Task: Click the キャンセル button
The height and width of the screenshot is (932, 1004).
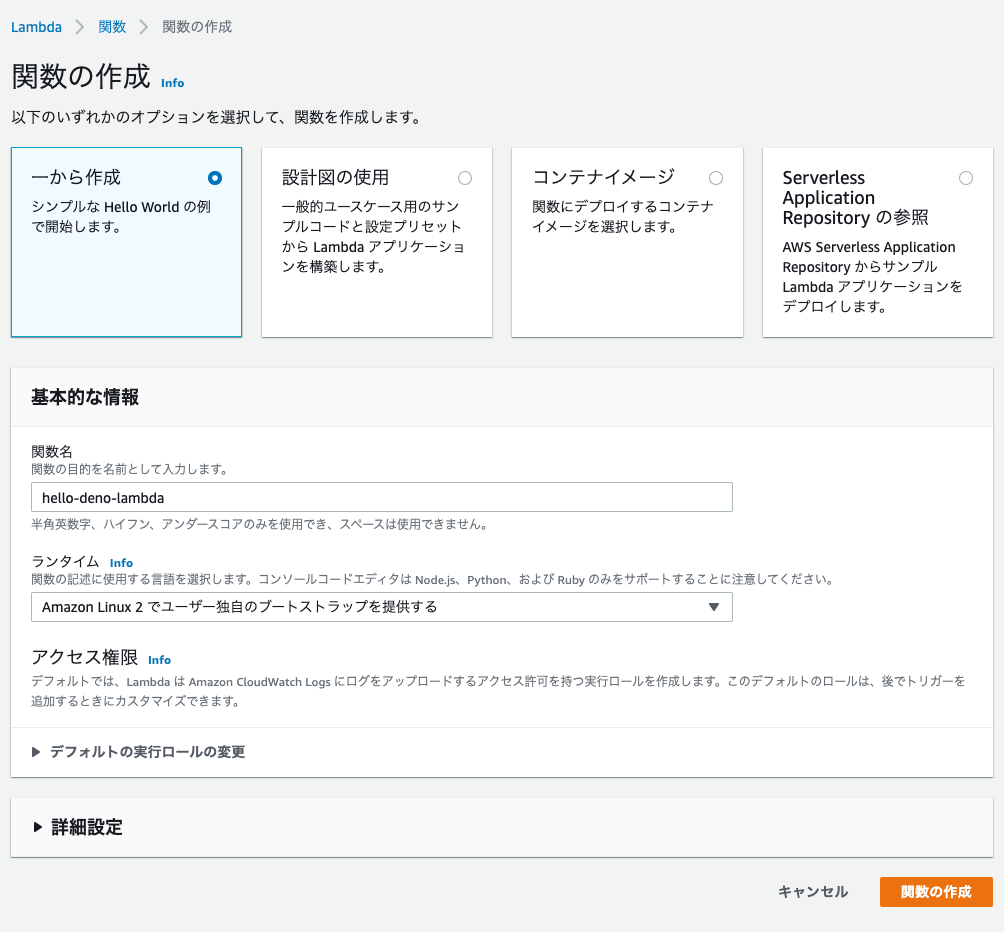Action: tap(813, 892)
